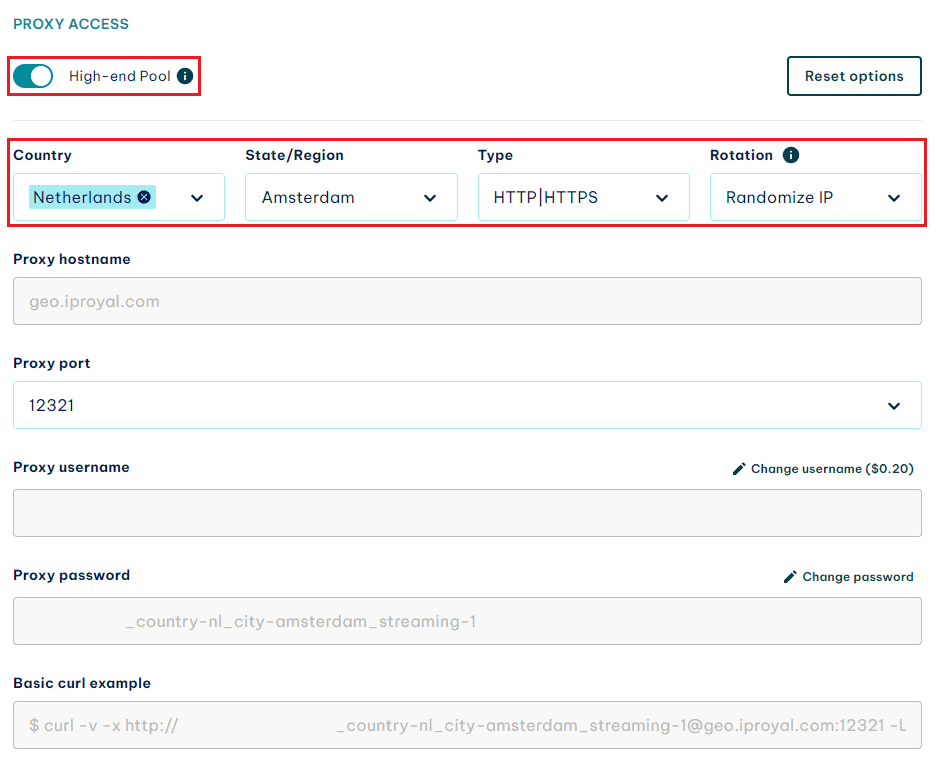Screen dimensions: 936x770
Task: Remove the Netherlands country tag
Action: click(144, 197)
